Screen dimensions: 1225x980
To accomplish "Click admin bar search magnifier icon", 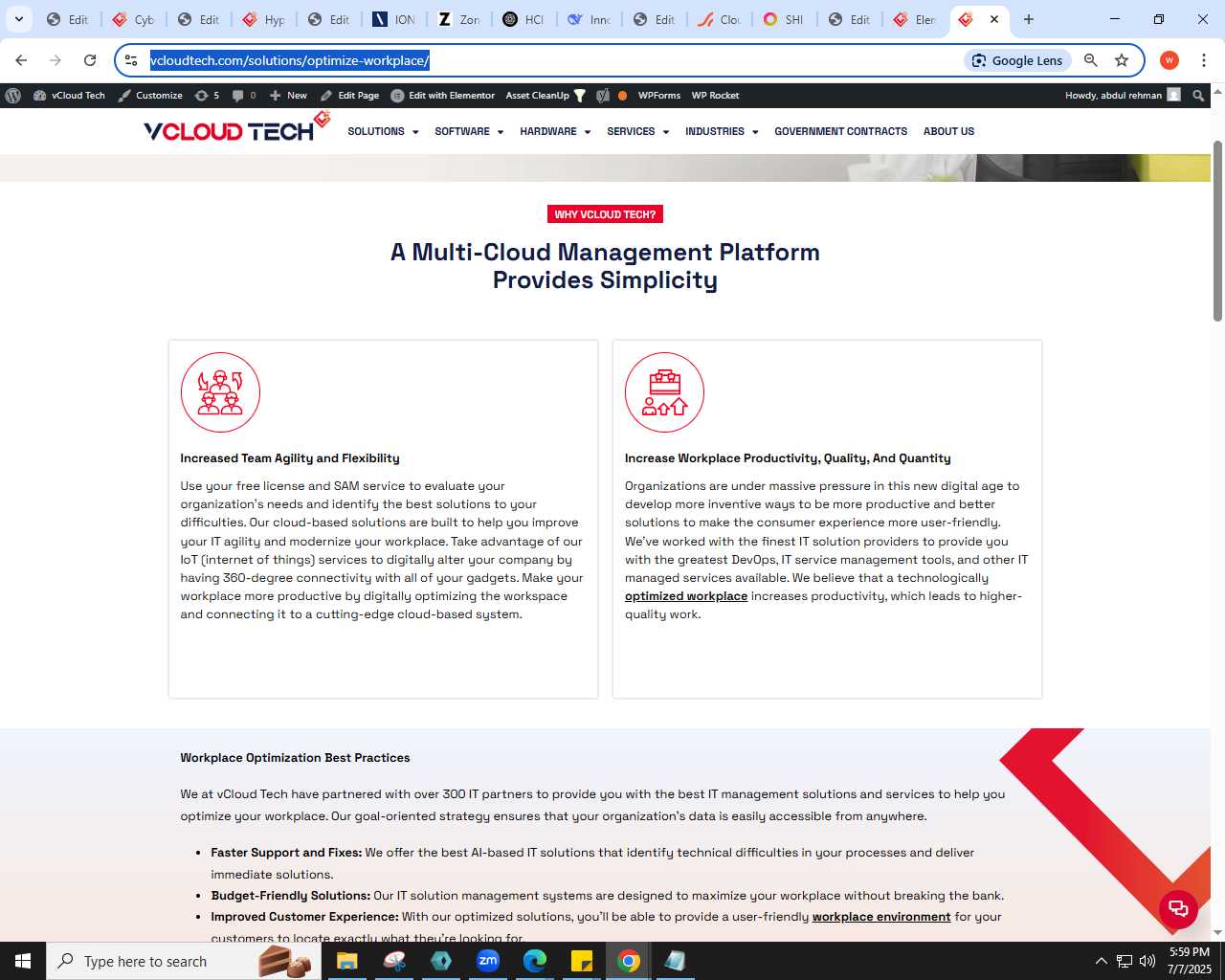I will [x=1198, y=96].
